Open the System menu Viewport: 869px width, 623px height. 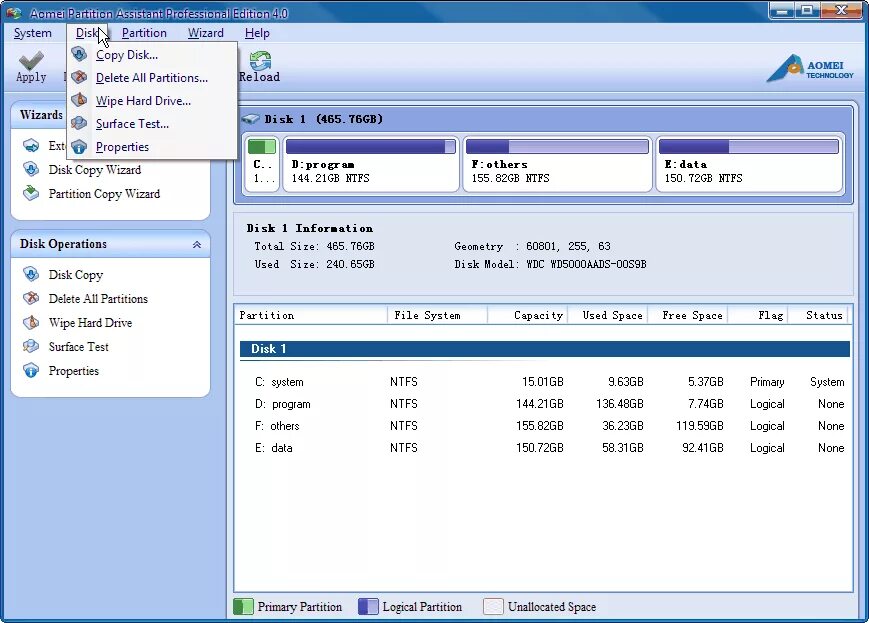pyautogui.click(x=33, y=33)
